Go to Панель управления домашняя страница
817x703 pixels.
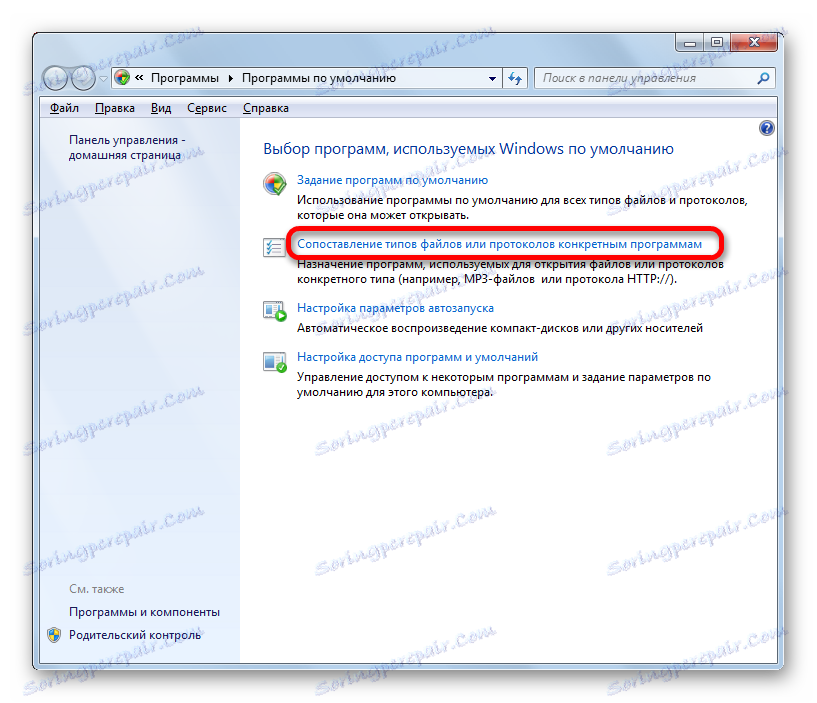click(x=127, y=147)
